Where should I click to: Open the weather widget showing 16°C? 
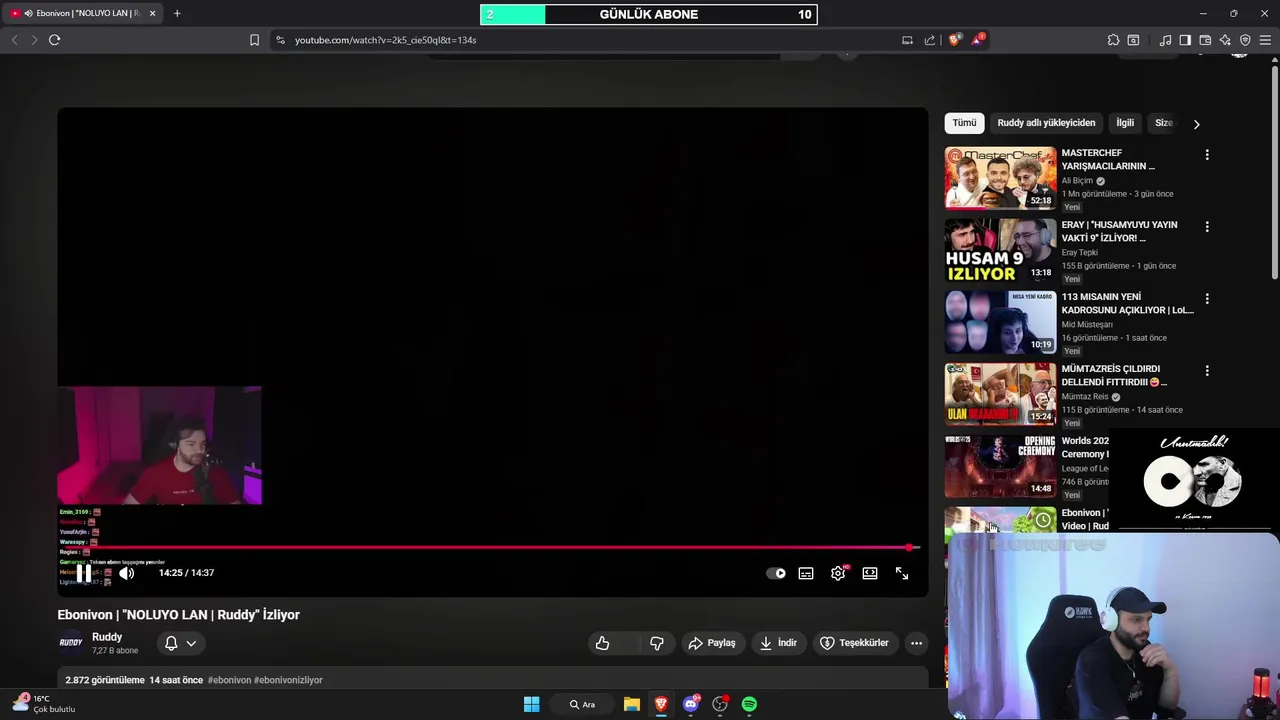tap(45, 704)
